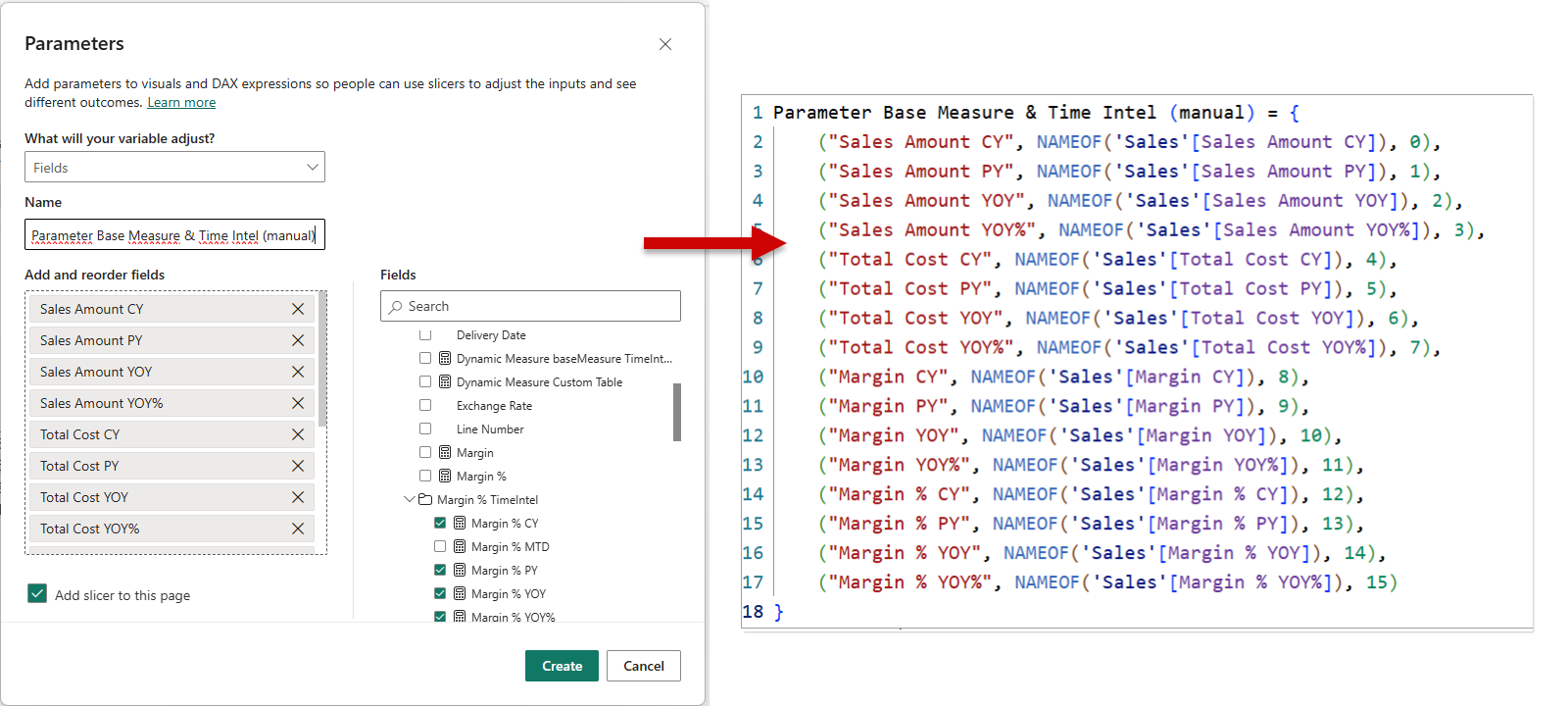
Task: Toggle Add slicer to this page
Action: (37, 593)
